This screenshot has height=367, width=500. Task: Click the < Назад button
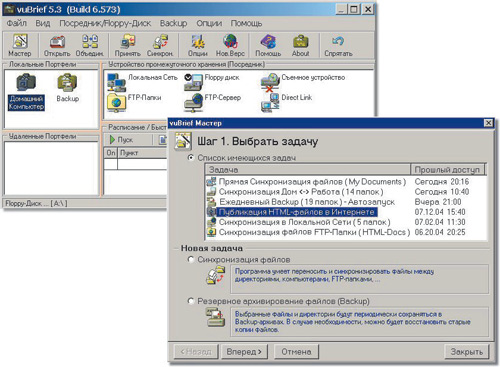coord(196,352)
